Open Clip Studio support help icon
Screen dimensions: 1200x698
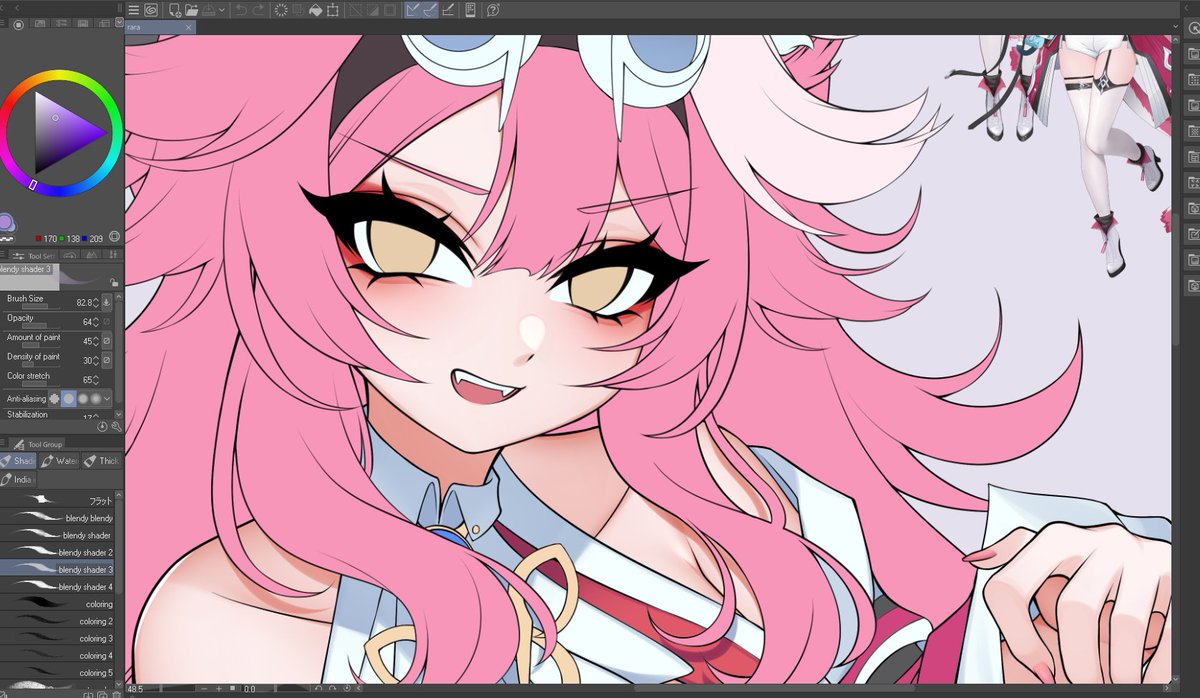pyautogui.click(x=493, y=10)
